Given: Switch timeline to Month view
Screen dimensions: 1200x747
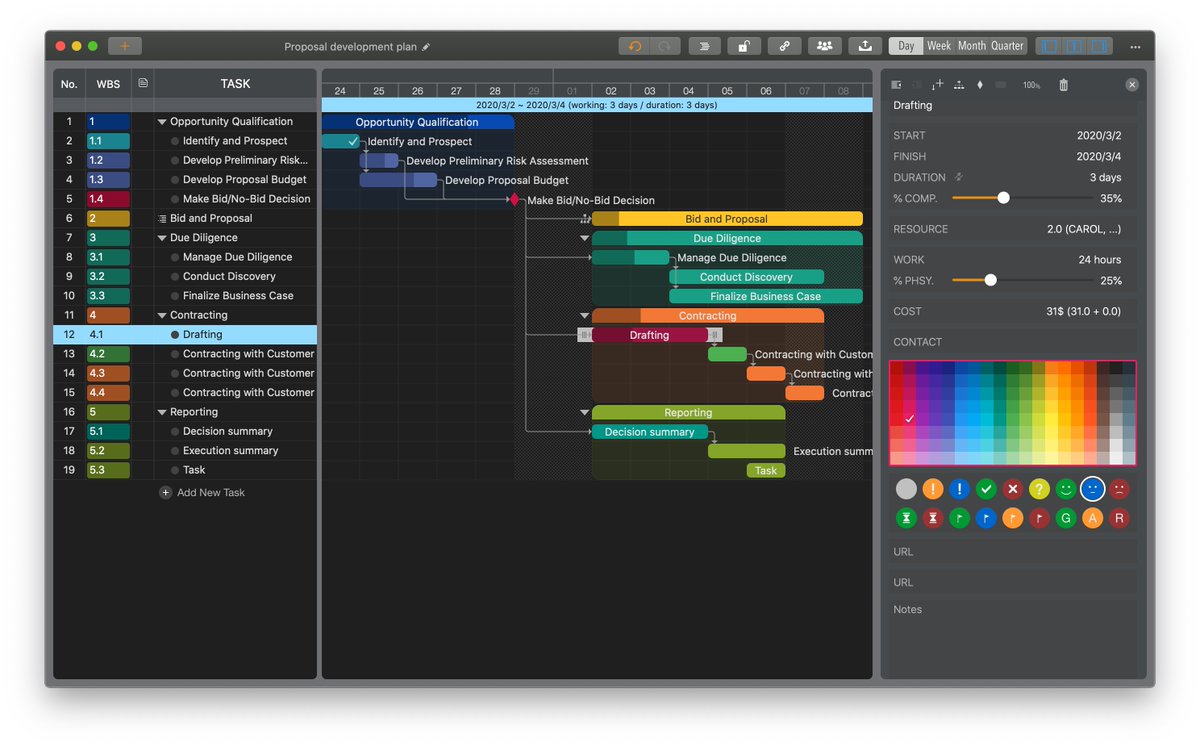Looking at the screenshot, I should click(x=972, y=46).
